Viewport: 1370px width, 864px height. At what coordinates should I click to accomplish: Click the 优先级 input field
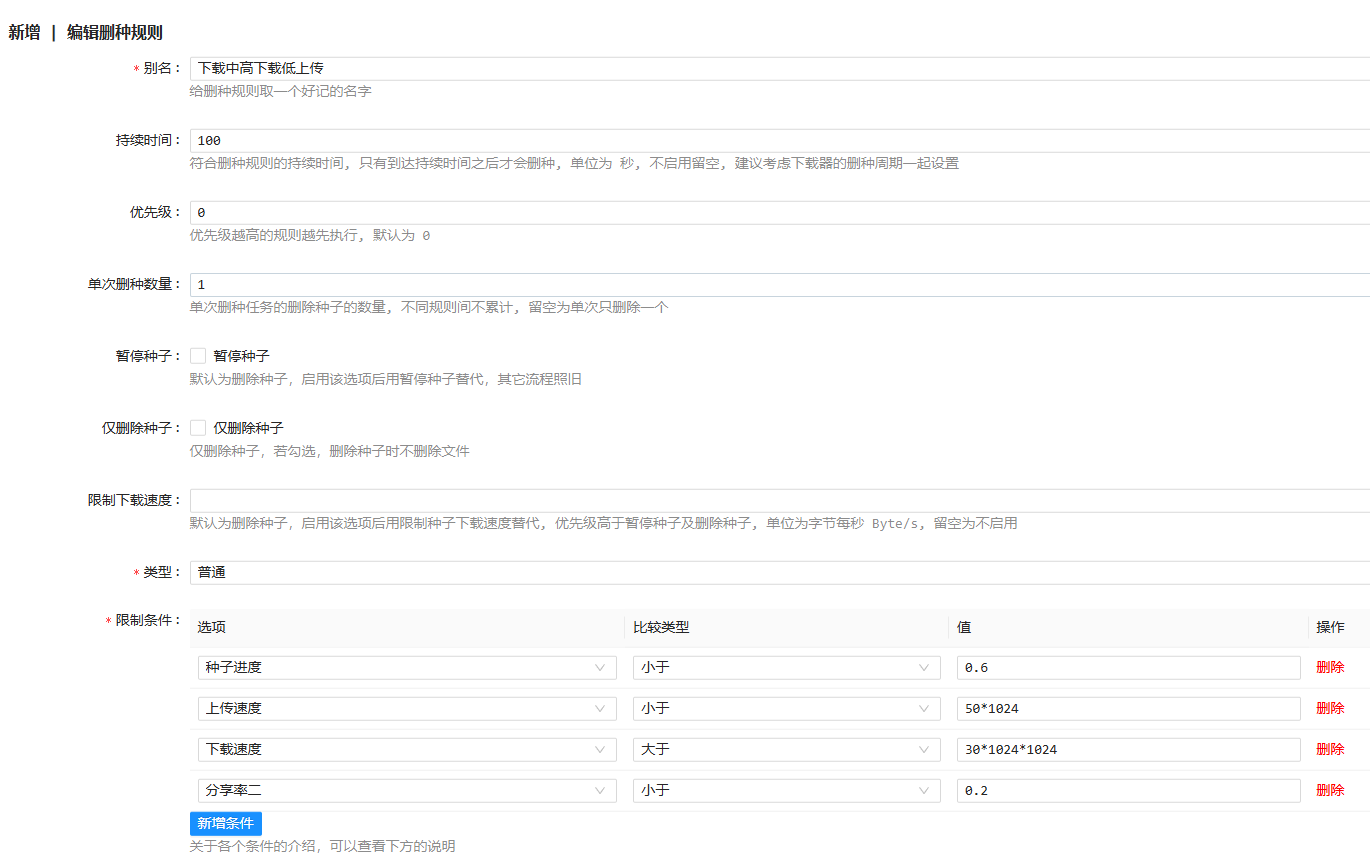(x=780, y=213)
